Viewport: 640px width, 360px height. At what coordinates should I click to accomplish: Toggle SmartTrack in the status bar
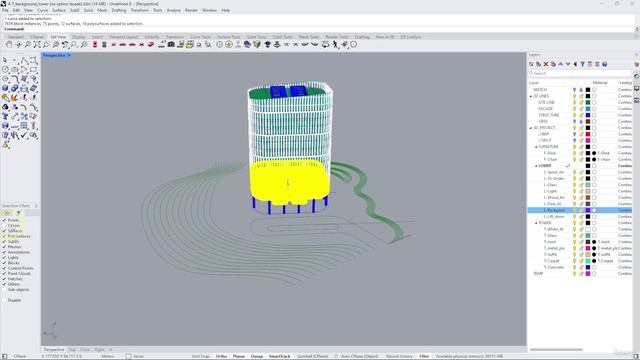click(x=279, y=356)
